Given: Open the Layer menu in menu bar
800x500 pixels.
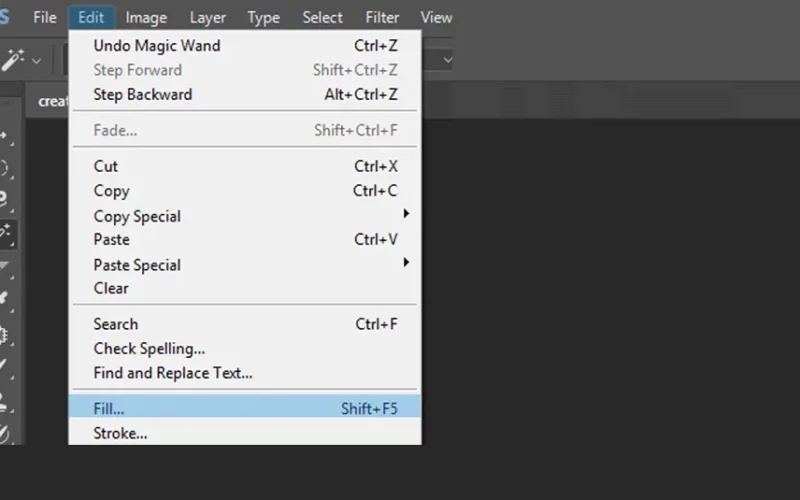Looking at the screenshot, I should click(x=208, y=17).
